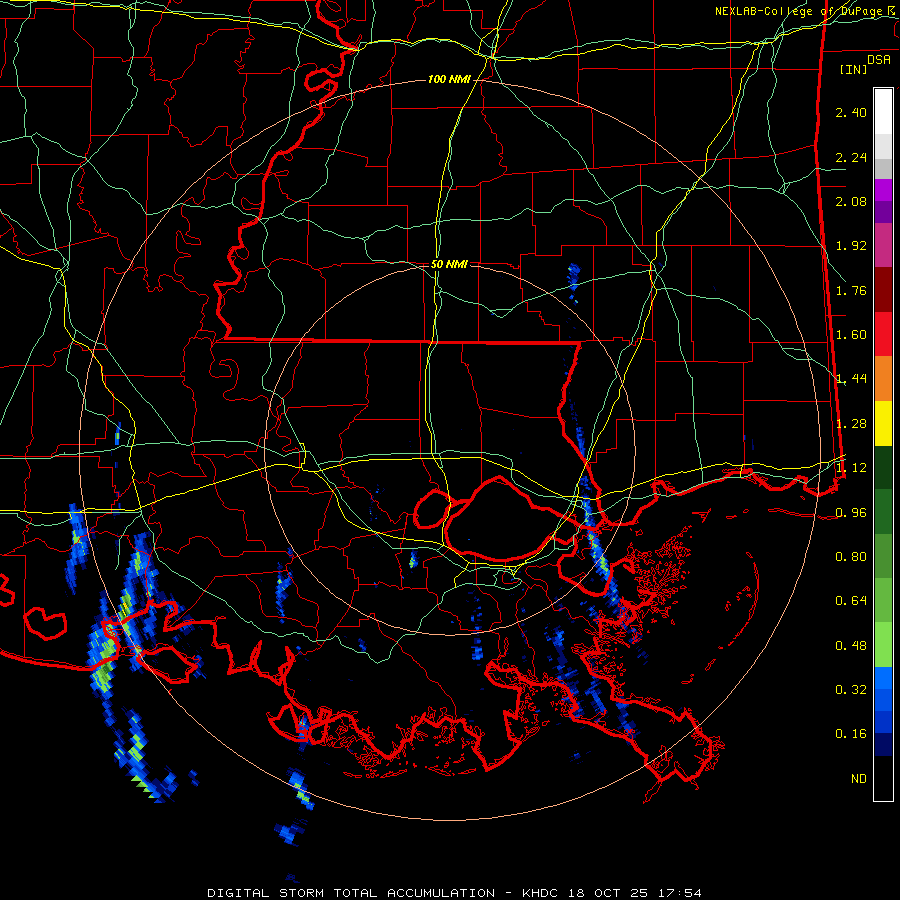Click the bright blue swatch above 0.32

[x=883, y=678]
